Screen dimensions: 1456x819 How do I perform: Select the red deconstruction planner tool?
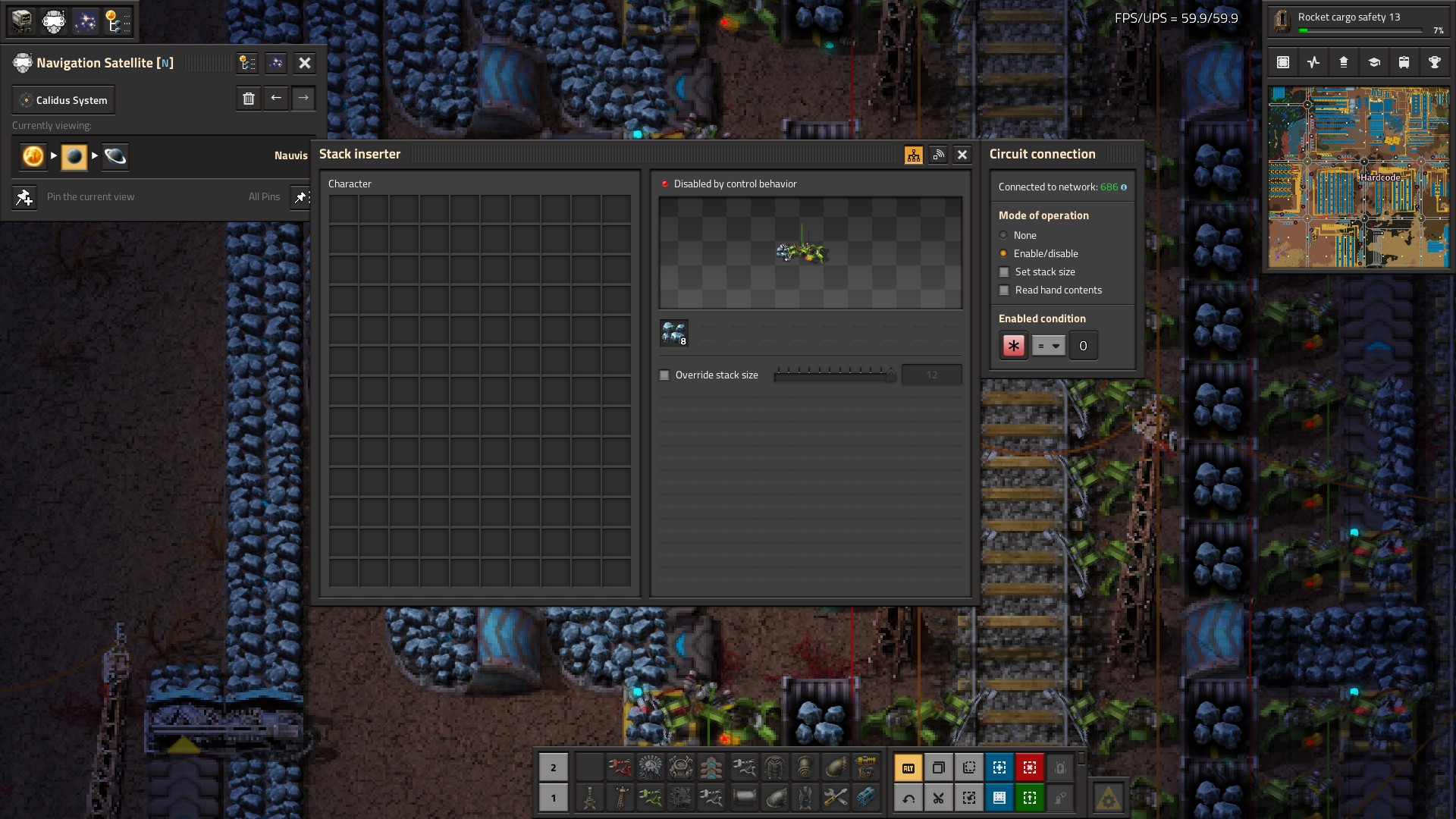coord(1030,768)
